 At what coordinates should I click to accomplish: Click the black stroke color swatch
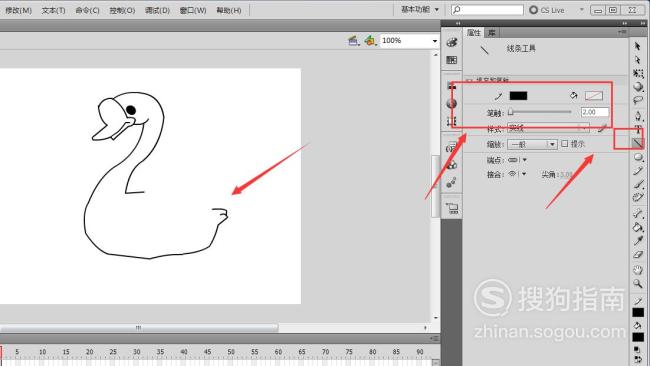pyautogui.click(x=518, y=96)
